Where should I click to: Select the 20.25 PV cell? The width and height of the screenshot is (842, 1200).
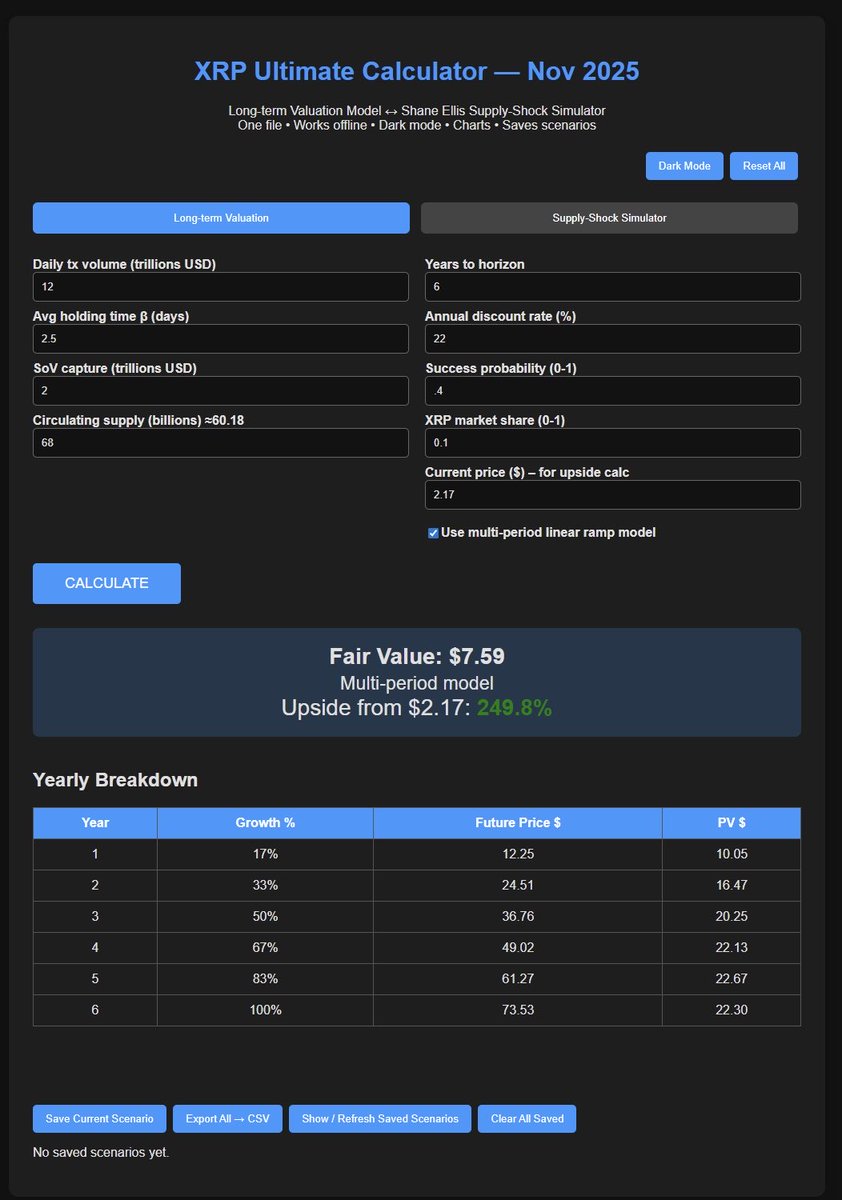coord(731,917)
